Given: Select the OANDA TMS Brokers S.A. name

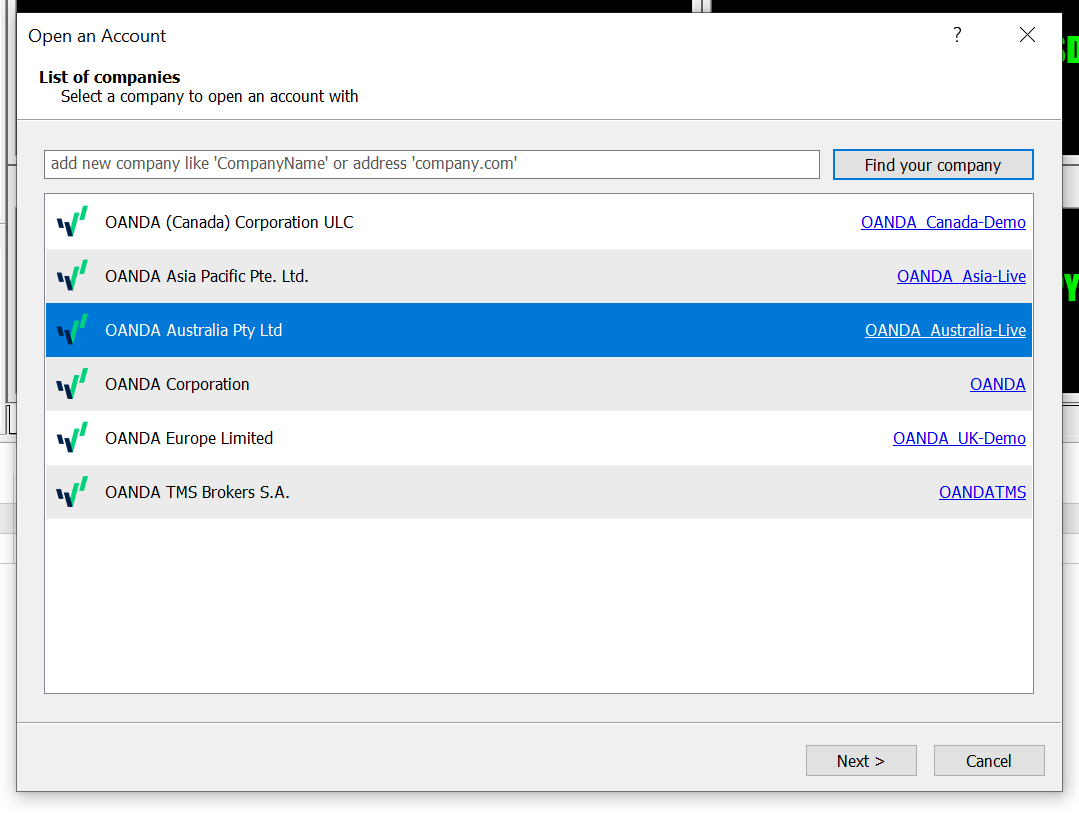Looking at the screenshot, I should (x=197, y=492).
